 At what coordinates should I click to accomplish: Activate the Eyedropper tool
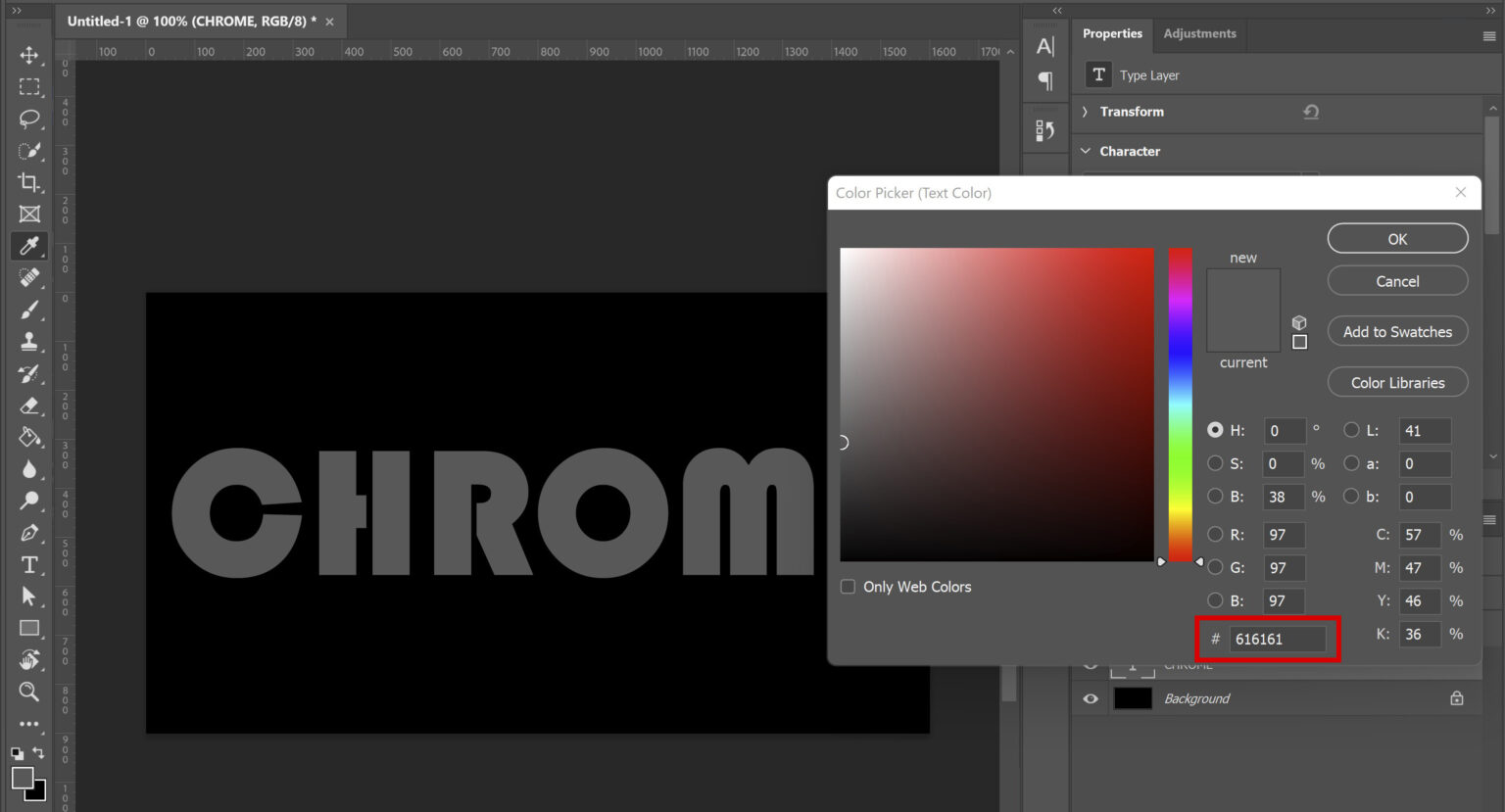point(28,246)
